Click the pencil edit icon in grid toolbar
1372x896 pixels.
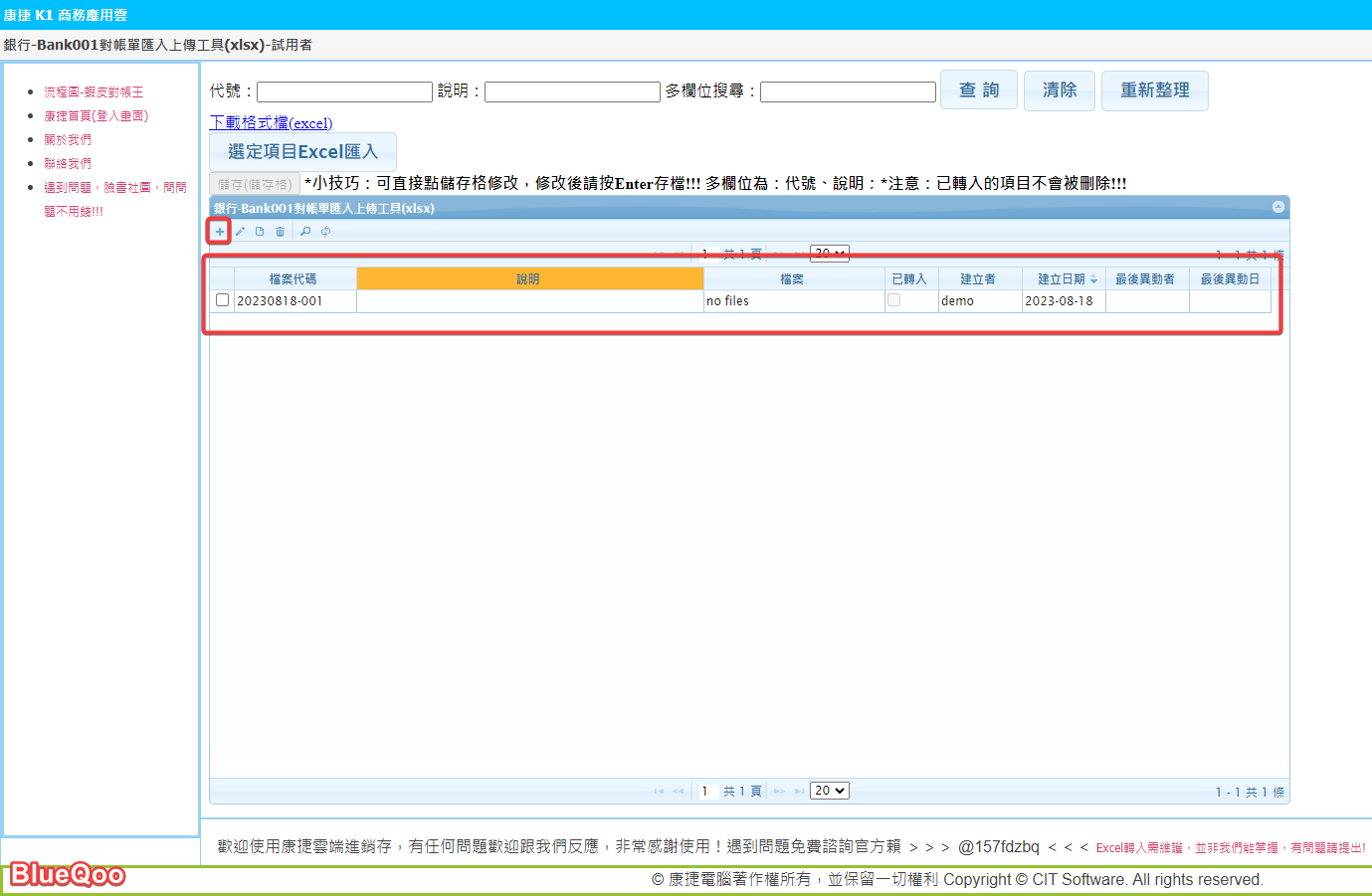coord(240,232)
